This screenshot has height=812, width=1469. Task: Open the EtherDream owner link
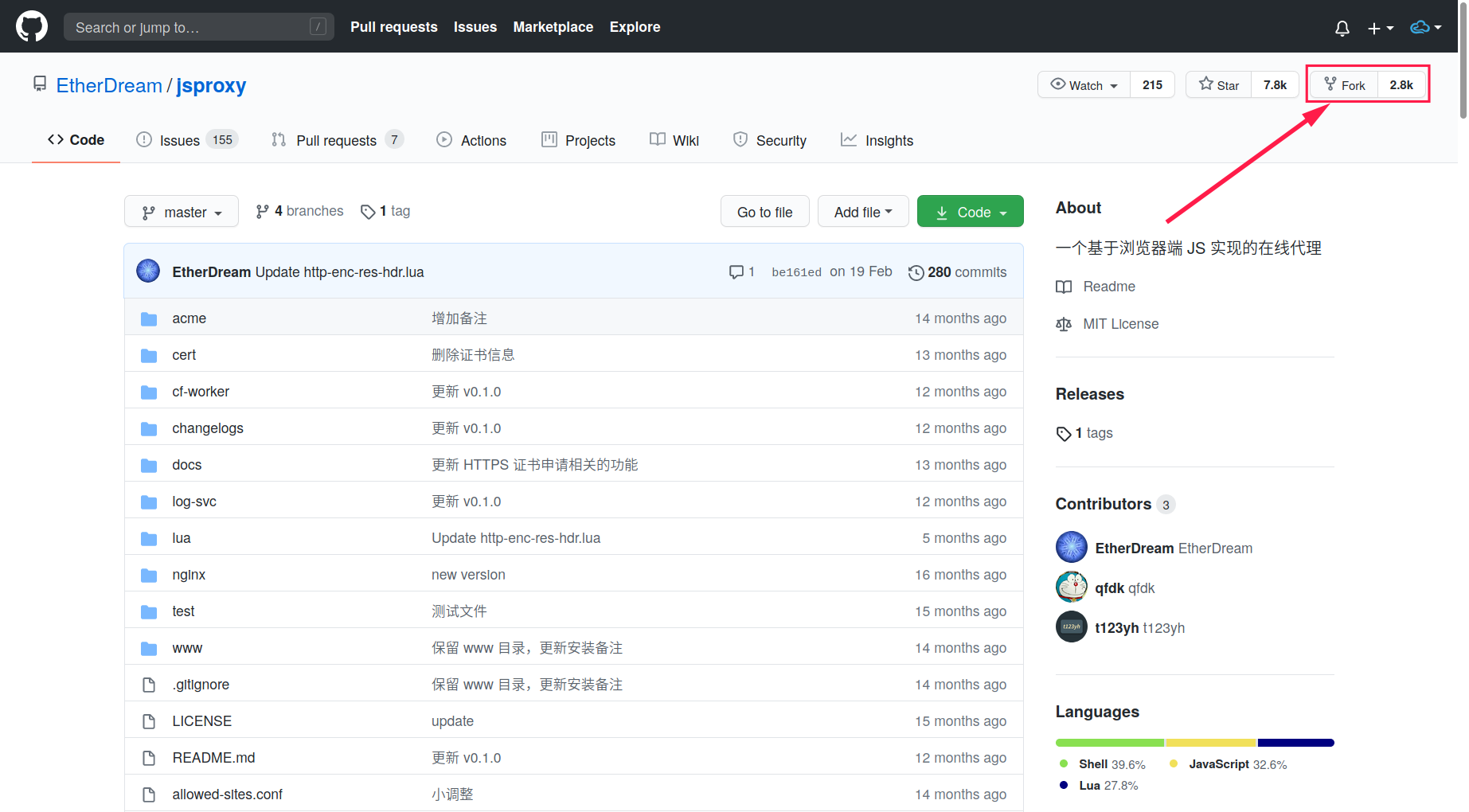click(x=109, y=85)
